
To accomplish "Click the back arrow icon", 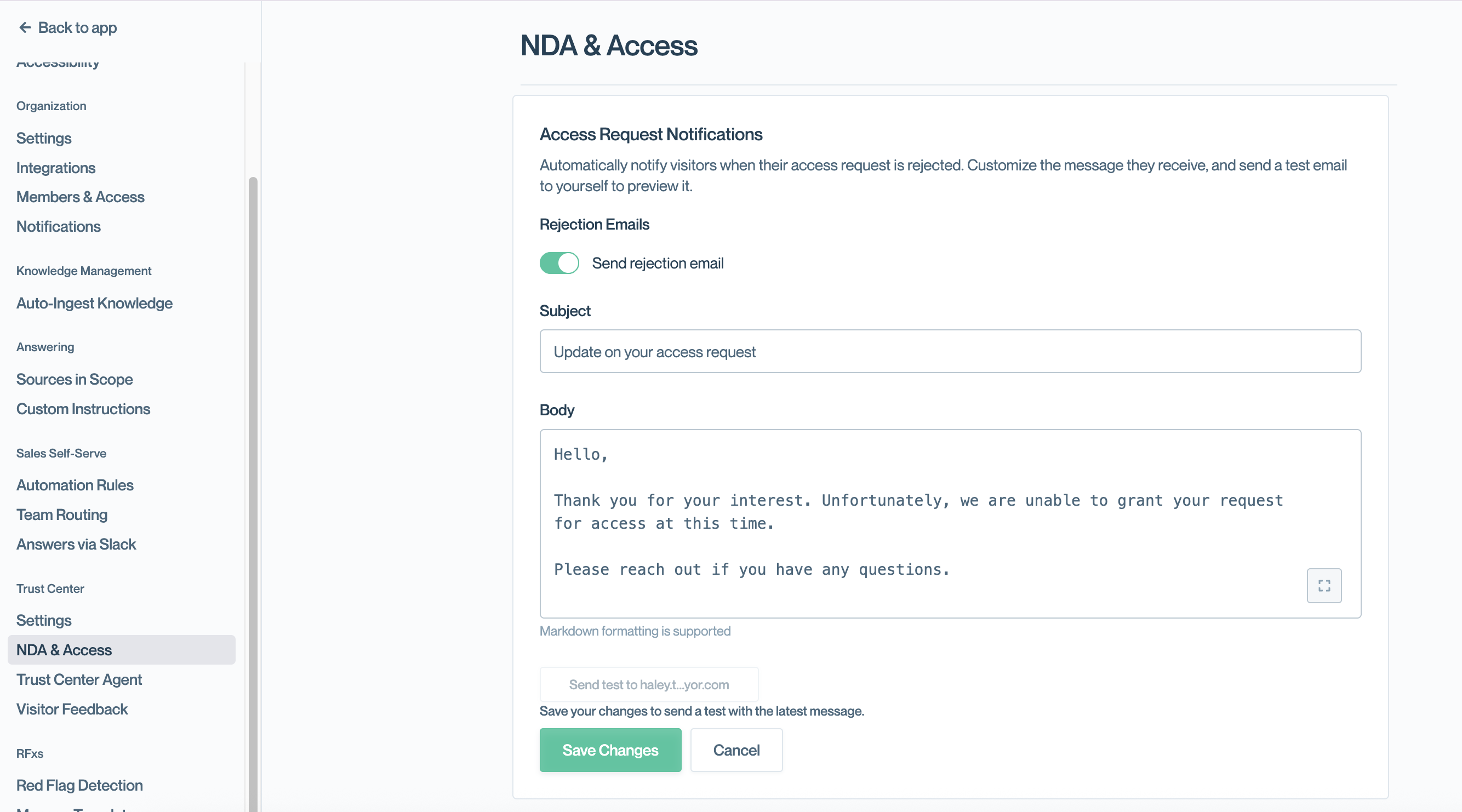I will click(25, 27).
